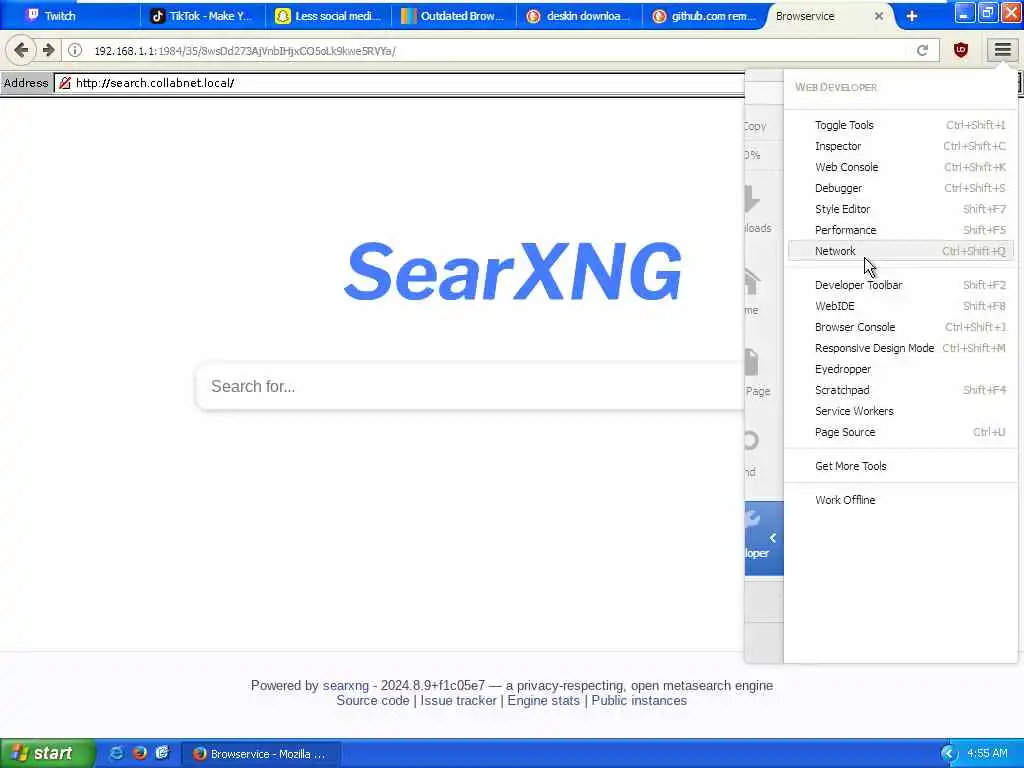Screen dimensions: 1024x768
Task: Open Style Editor menu entry
Action: pos(901,209)
